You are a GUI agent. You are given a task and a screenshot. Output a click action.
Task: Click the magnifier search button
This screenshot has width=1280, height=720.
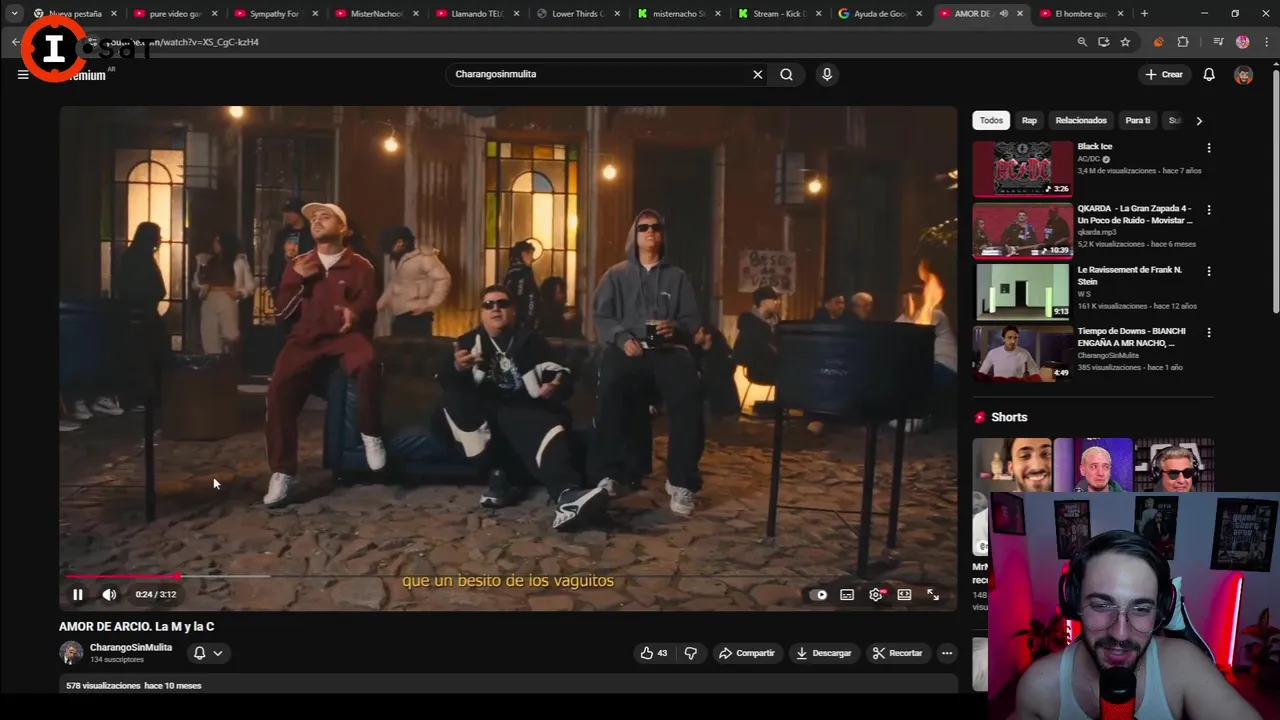pyautogui.click(x=786, y=74)
